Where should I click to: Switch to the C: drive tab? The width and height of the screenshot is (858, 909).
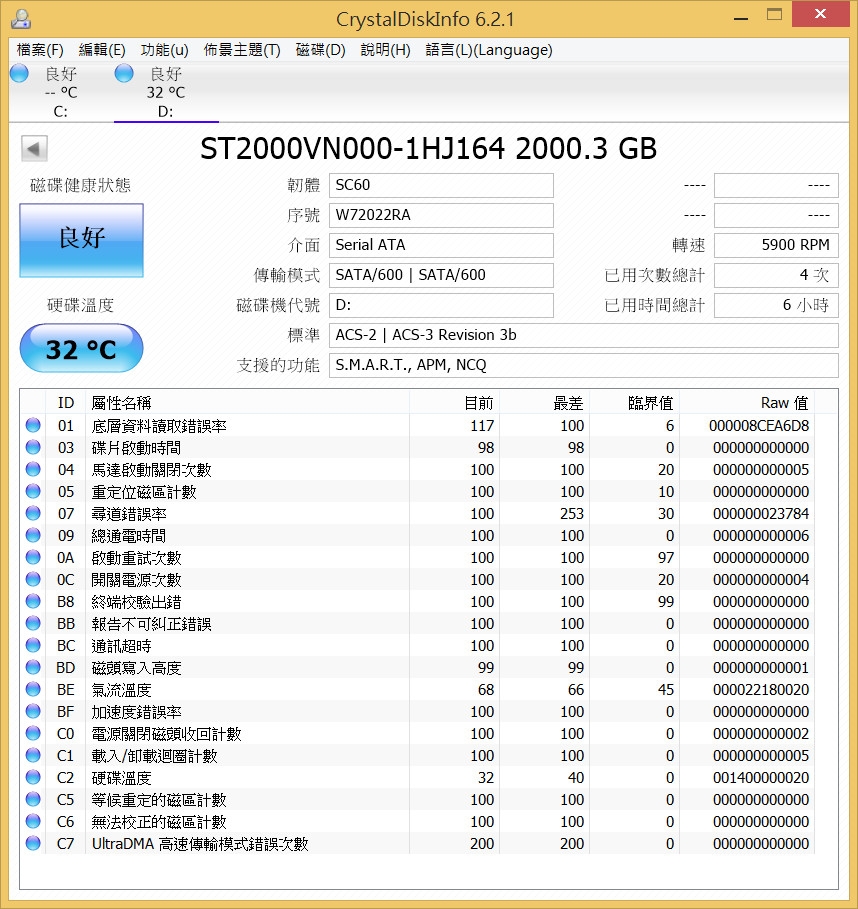pos(61,92)
